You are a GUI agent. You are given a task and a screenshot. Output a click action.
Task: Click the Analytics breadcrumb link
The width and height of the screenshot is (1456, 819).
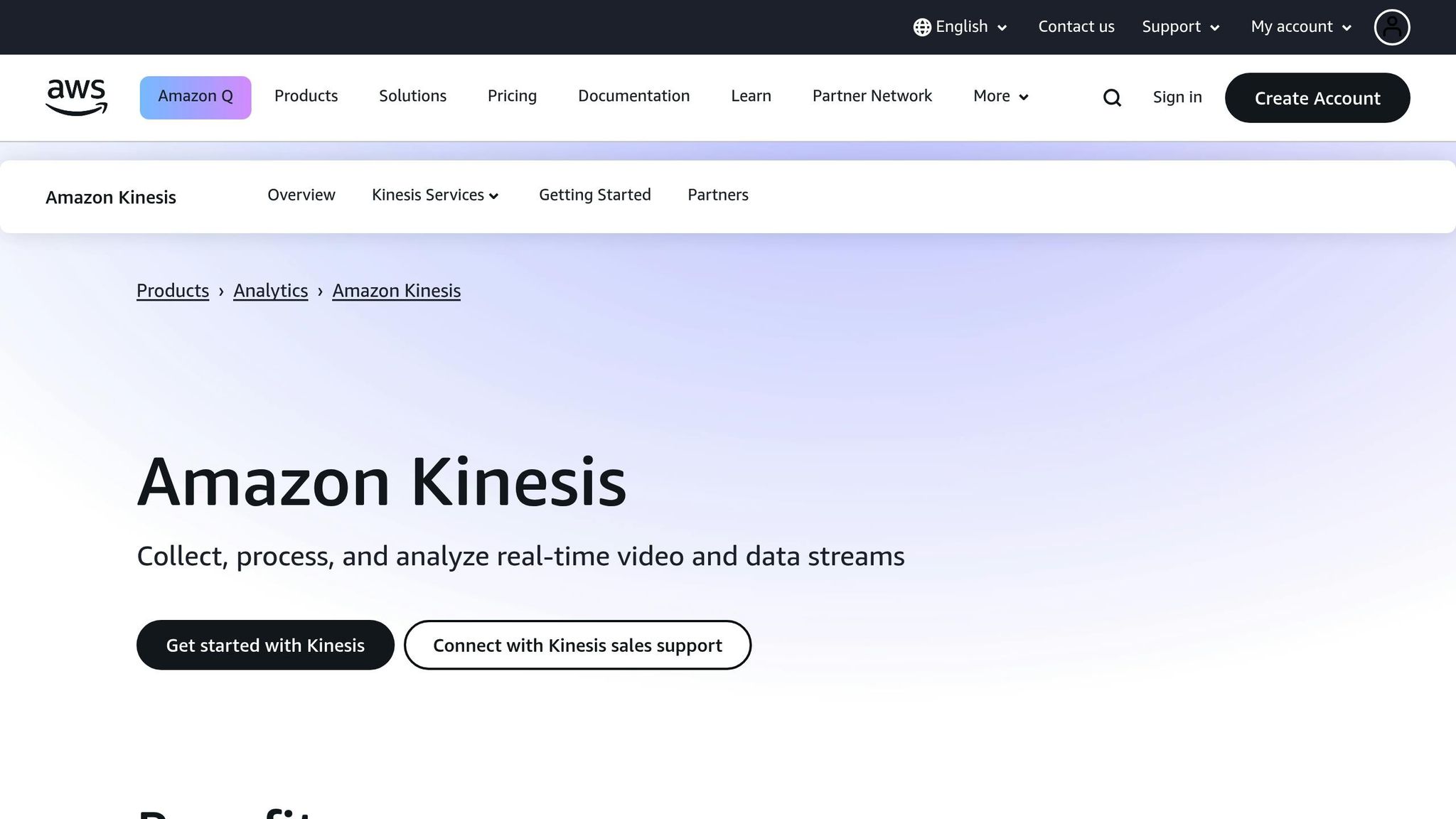point(271,291)
